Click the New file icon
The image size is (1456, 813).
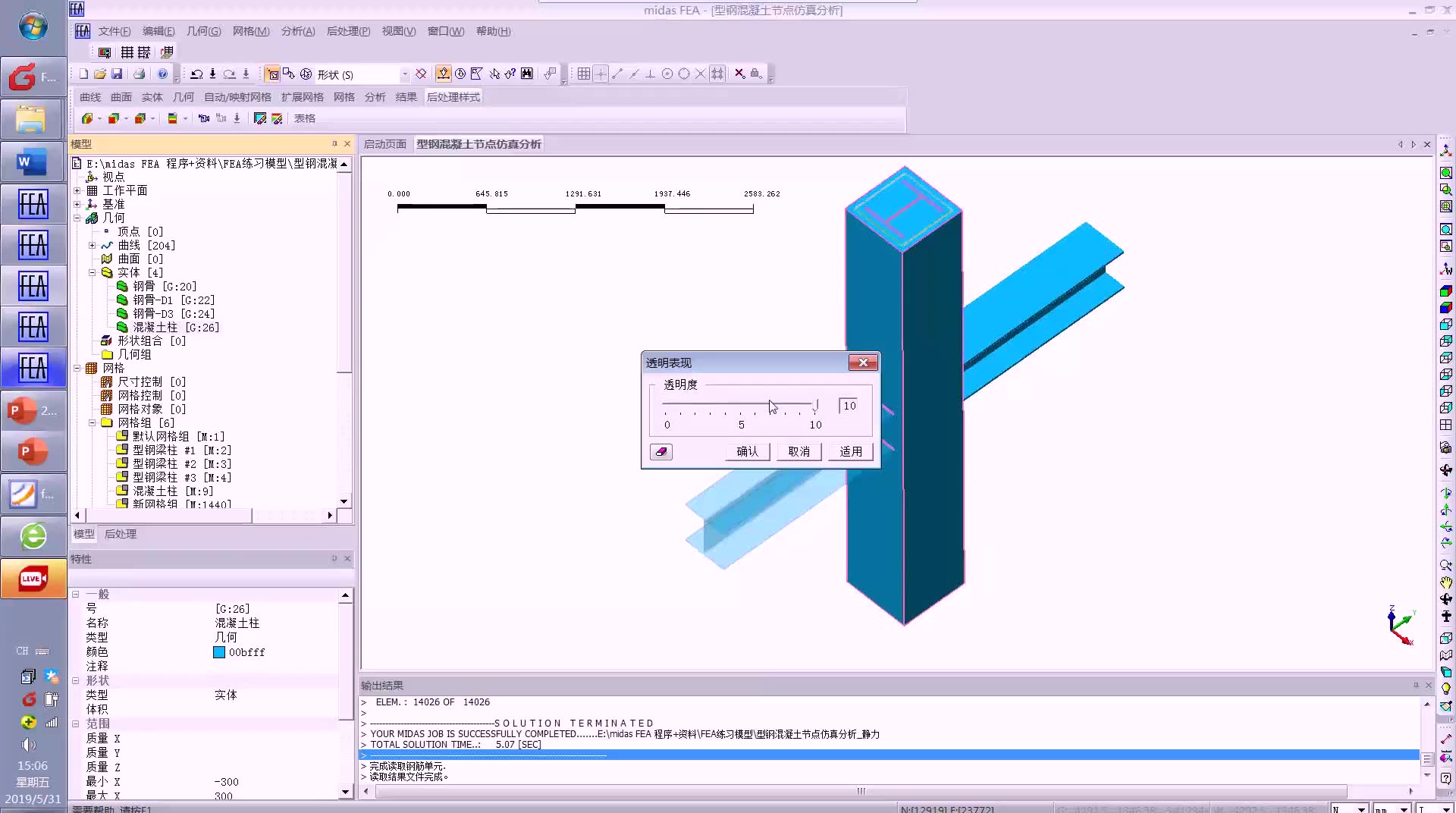point(83,74)
